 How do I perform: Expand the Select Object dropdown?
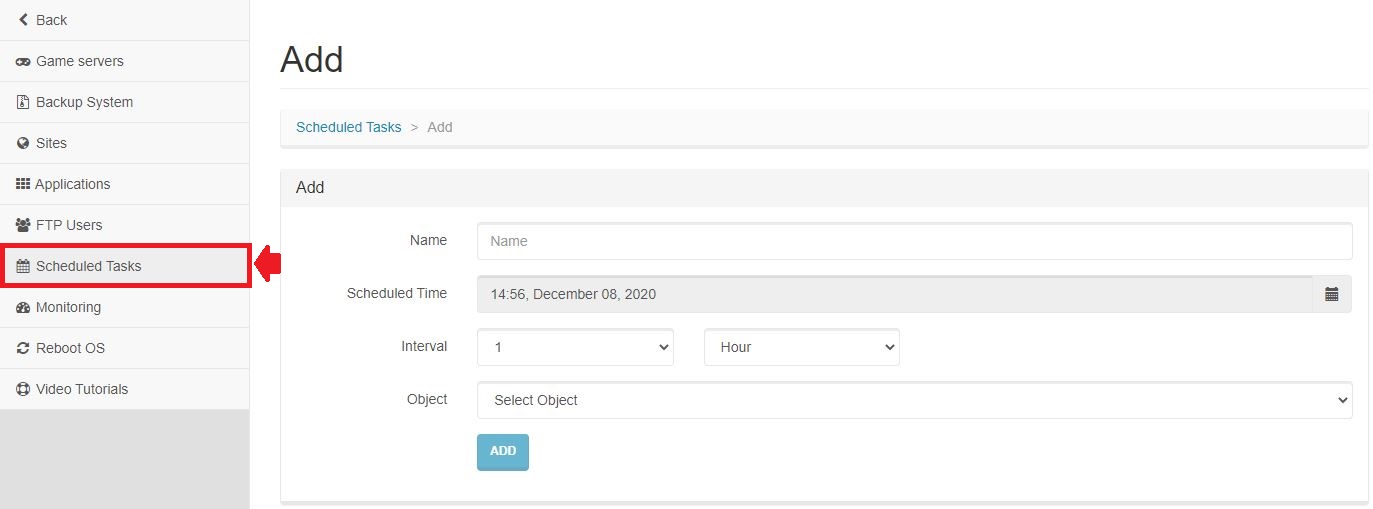915,400
